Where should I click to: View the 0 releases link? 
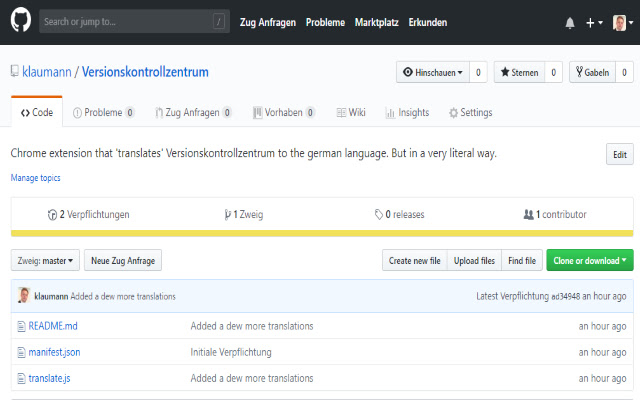coord(400,214)
